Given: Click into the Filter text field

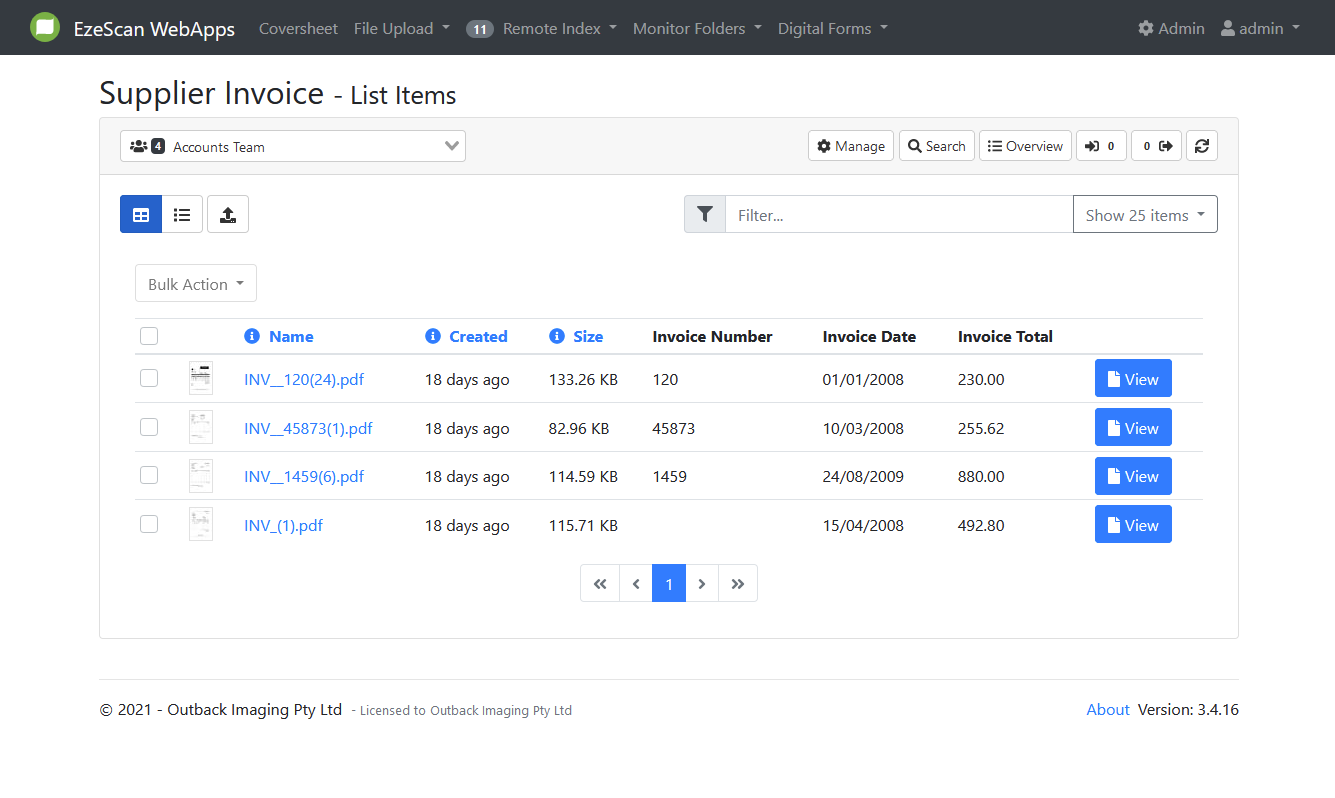Looking at the screenshot, I should pyautogui.click(x=898, y=215).
